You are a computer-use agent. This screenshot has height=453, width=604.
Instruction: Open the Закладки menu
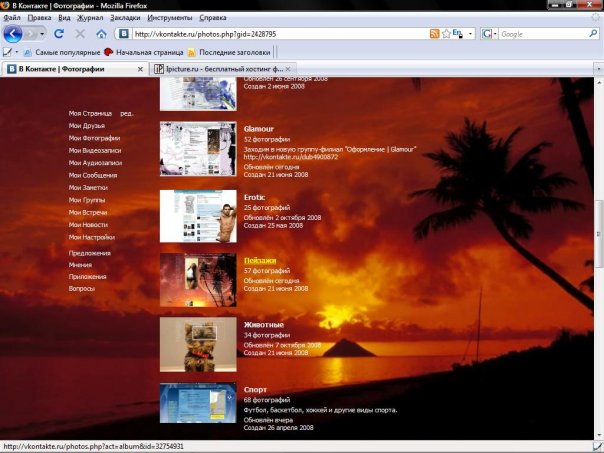pos(125,18)
